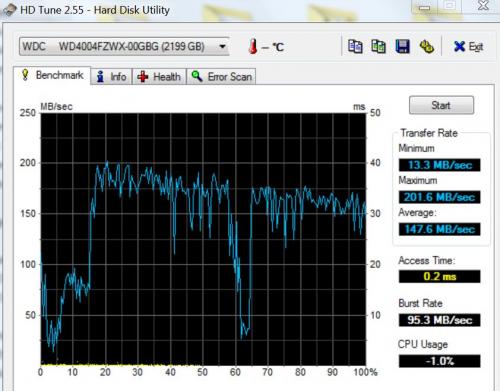
Task: Click the HD Tune title bar app icon
Action: 9,10
